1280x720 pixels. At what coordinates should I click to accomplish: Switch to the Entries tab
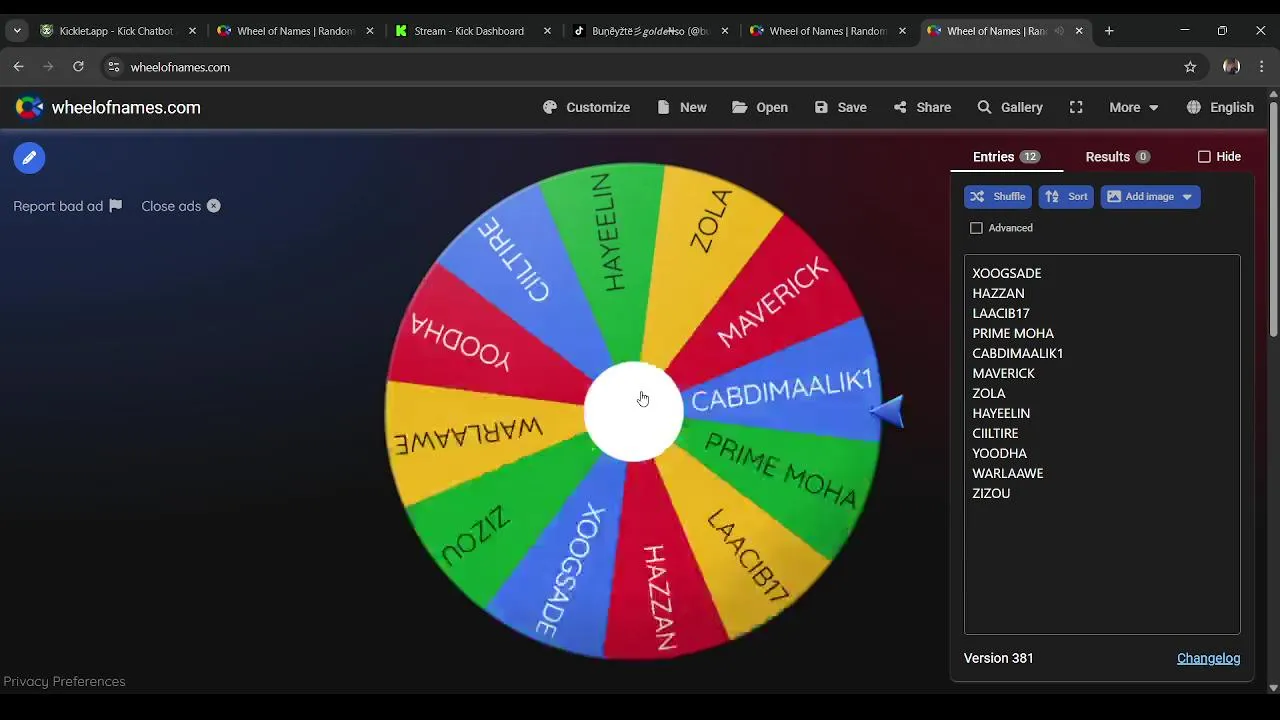click(x=1006, y=157)
